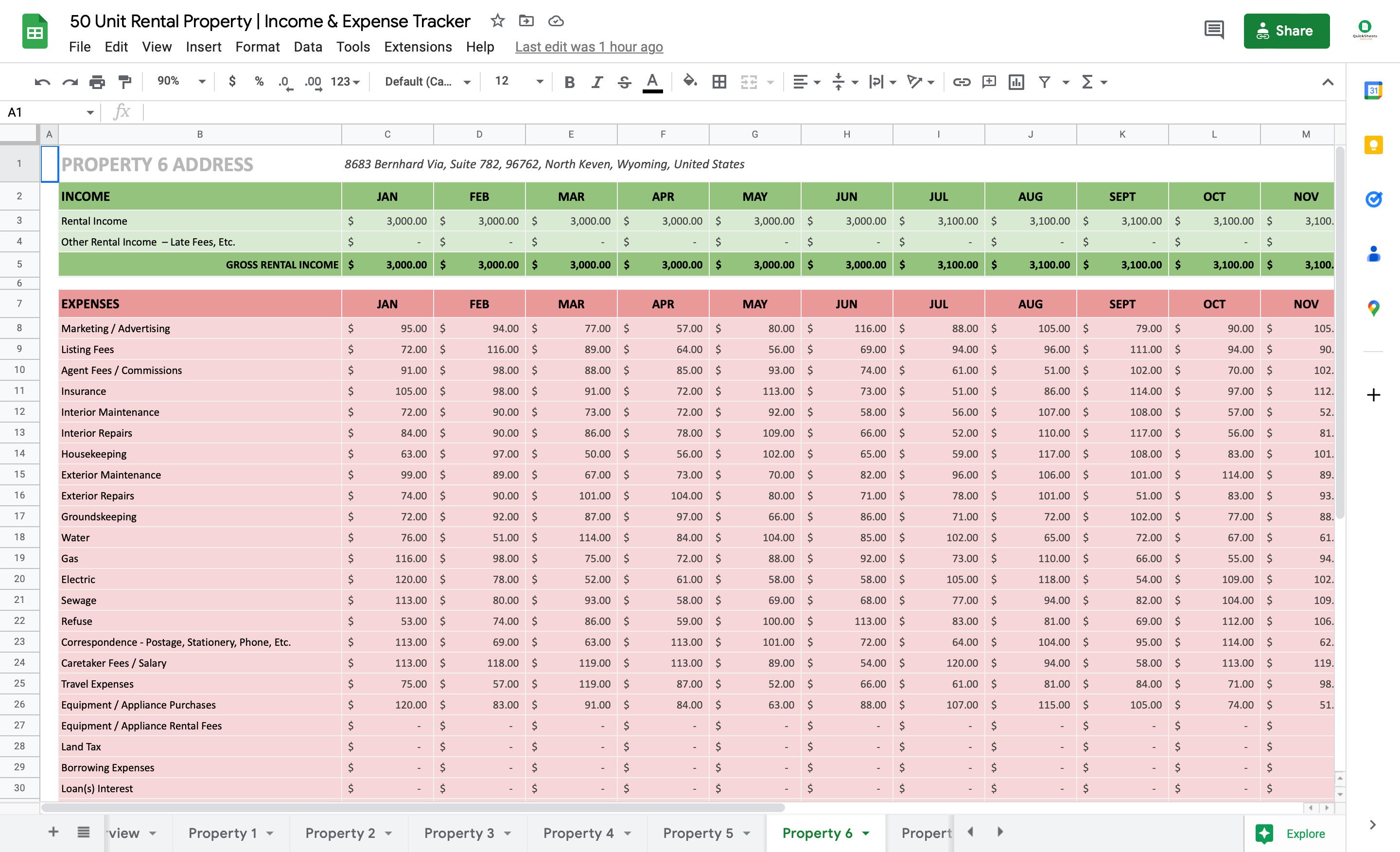Open the Format menu
Viewport: 1400px width, 852px height.
point(257,47)
